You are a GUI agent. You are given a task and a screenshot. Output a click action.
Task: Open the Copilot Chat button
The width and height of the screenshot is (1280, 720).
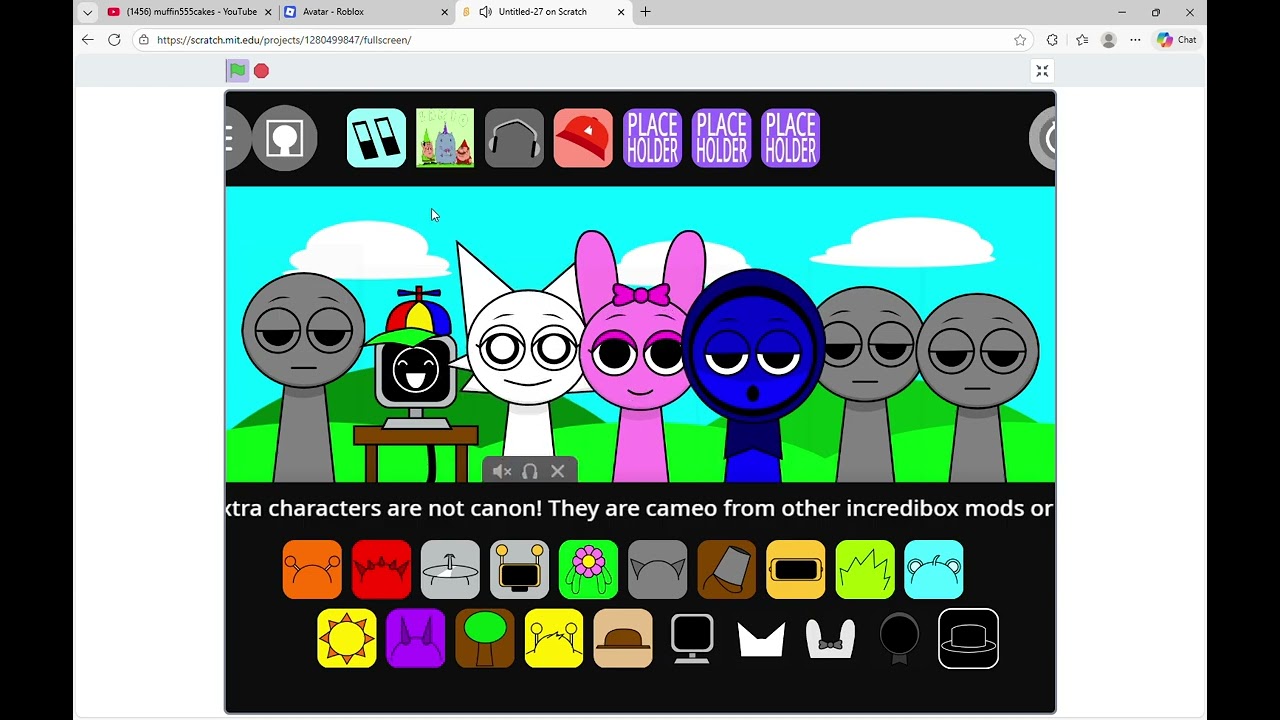pyautogui.click(x=1177, y=40)
